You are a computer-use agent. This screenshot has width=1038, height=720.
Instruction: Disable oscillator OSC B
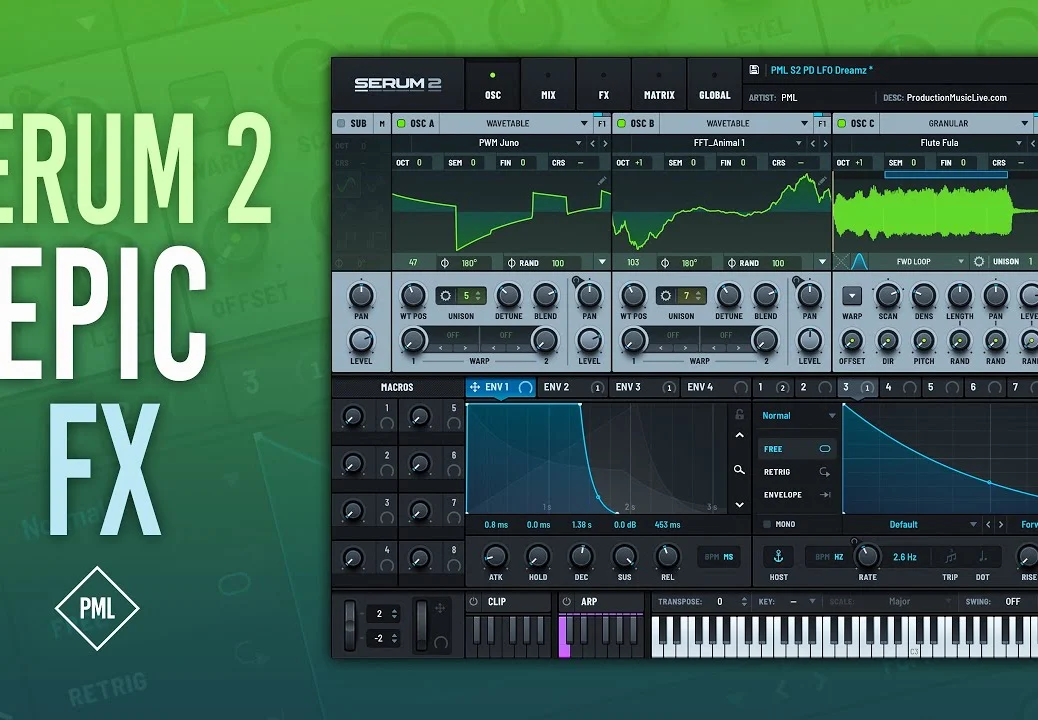621,123
